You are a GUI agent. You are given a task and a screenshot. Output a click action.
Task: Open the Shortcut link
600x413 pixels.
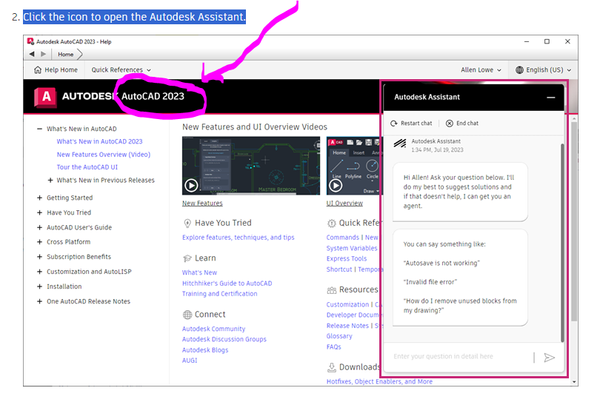[x=339, y=269]
